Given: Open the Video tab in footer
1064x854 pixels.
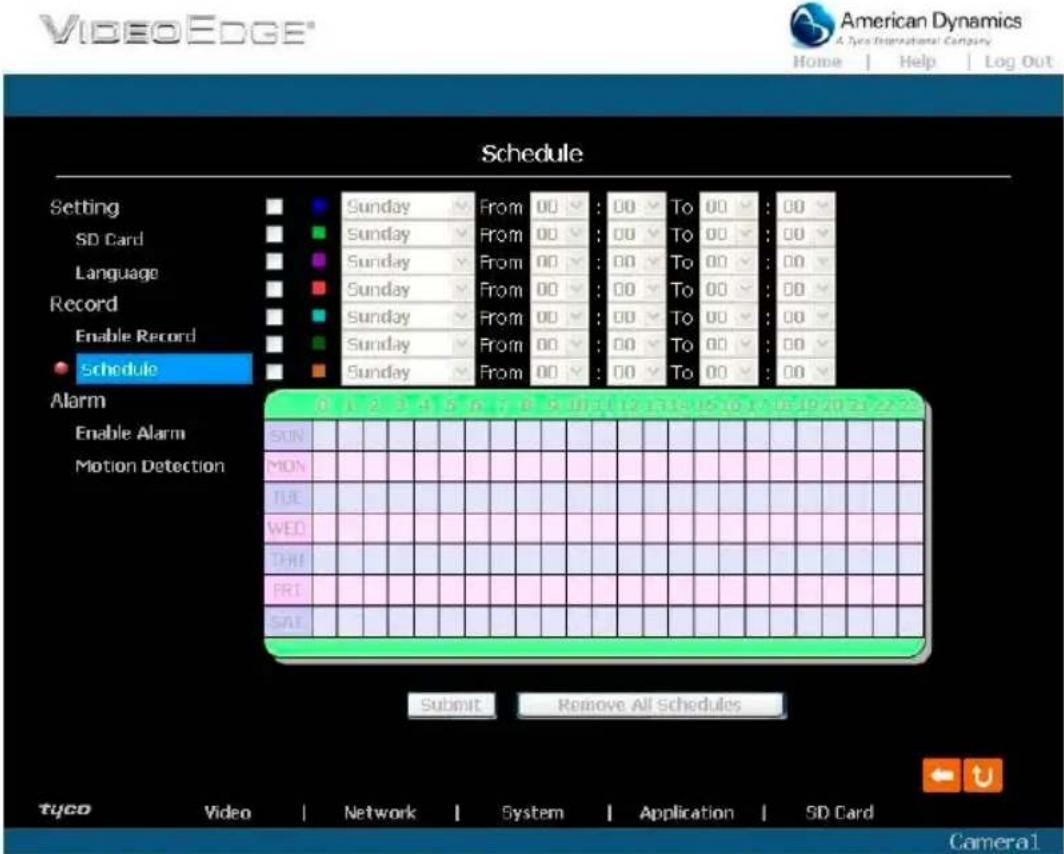Looking at the screenshot, I should point(228,812).
